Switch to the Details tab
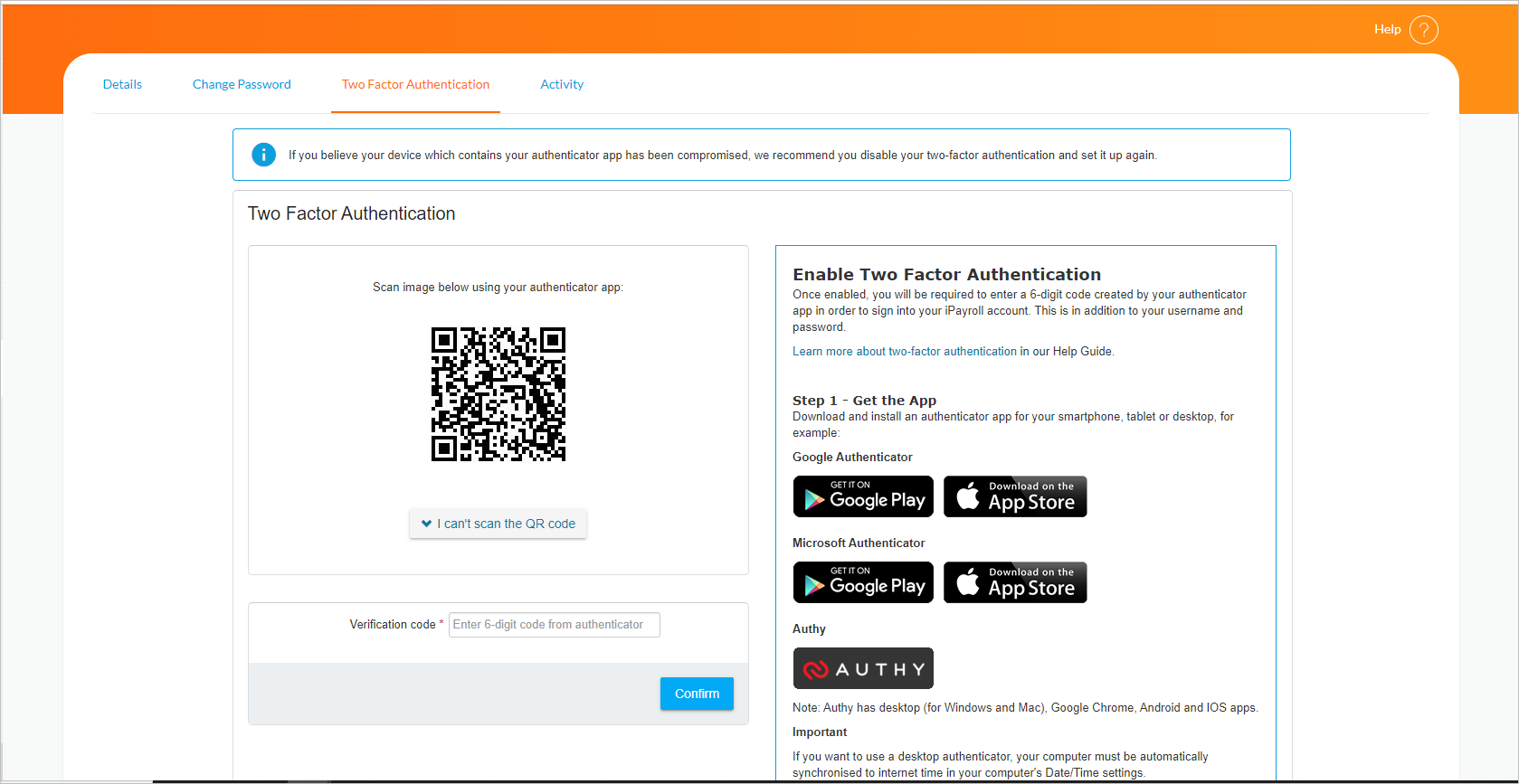The image size is (1519, 784). point(122,84)
